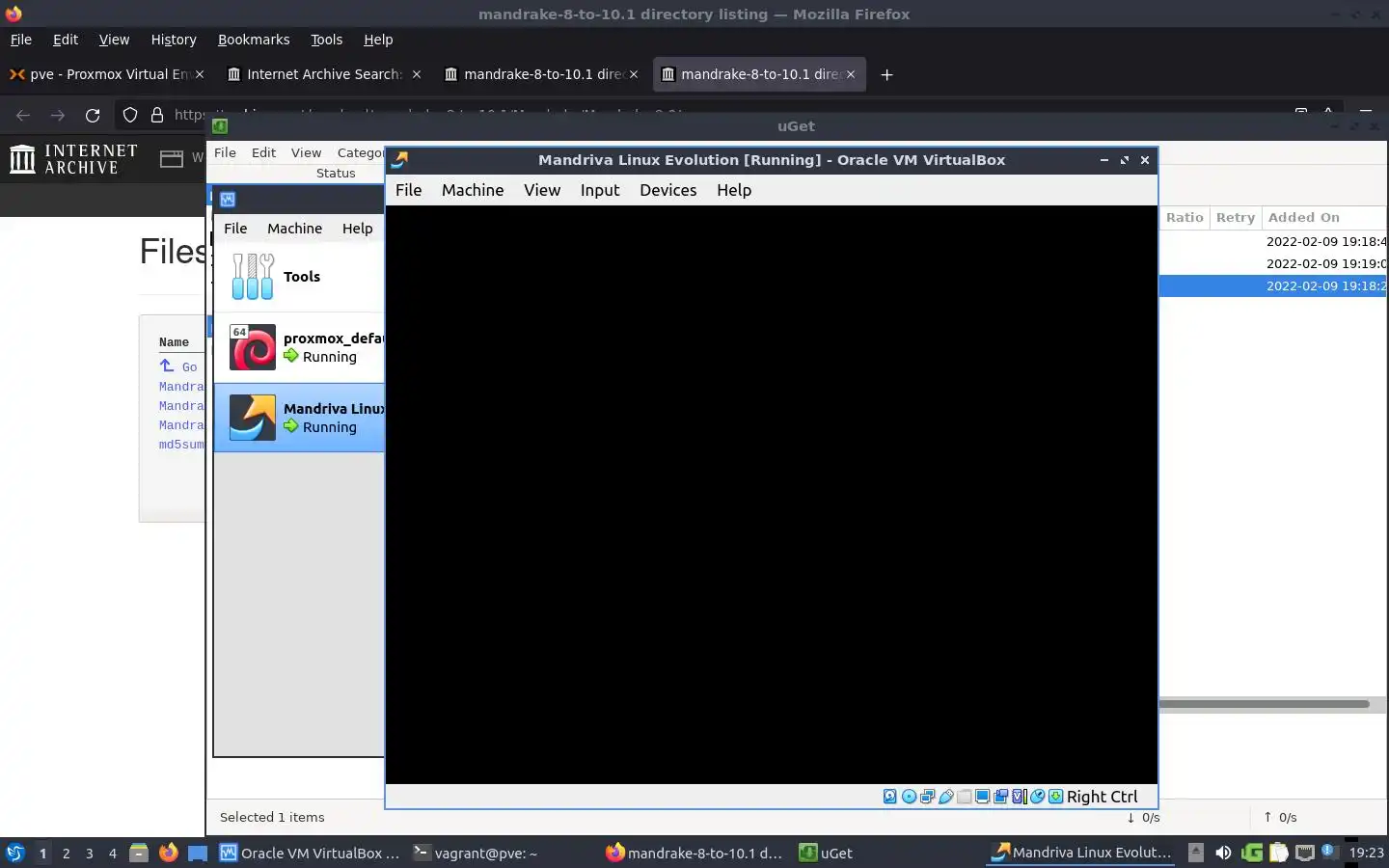Open File menu in VirtualBox Manager

click(x=235, y=229)
